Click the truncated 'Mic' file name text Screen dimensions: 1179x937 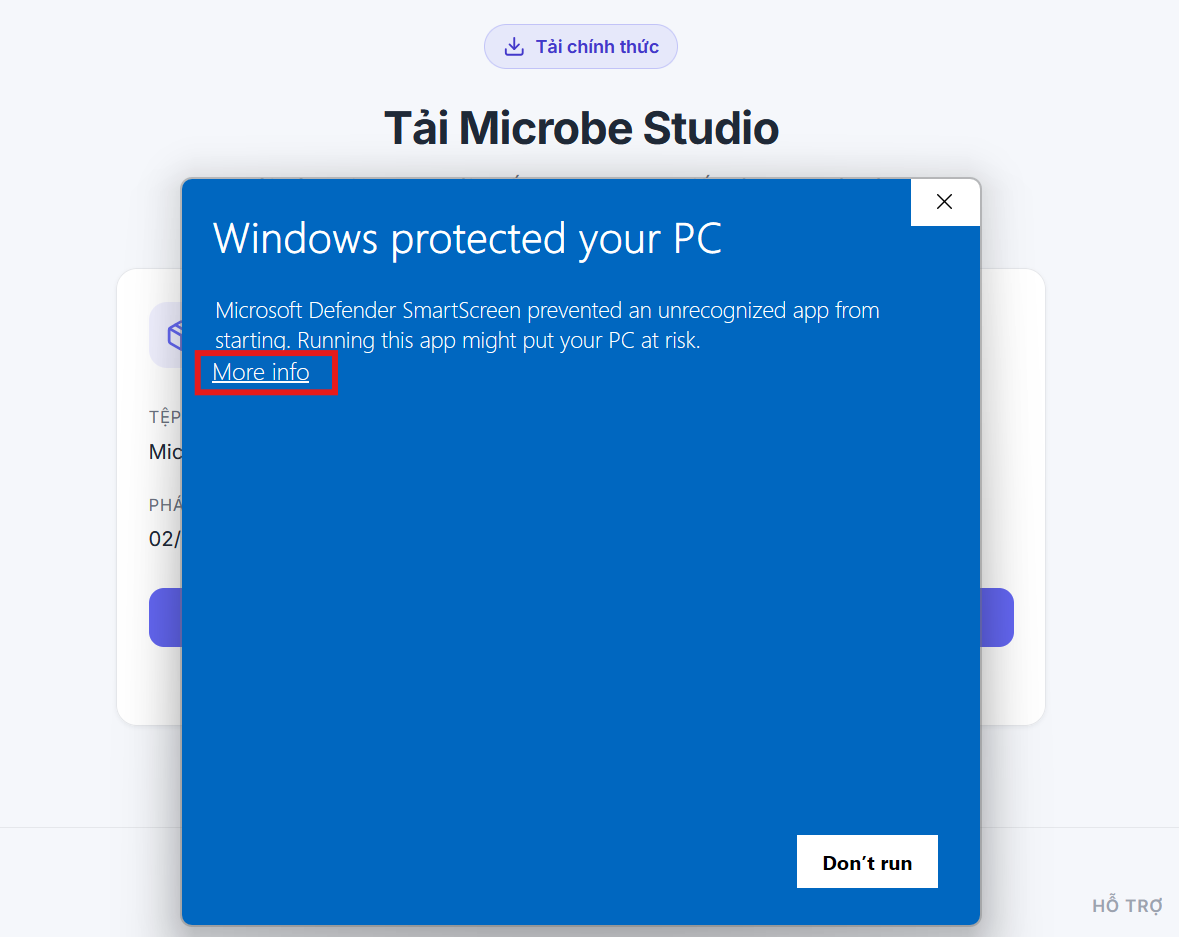(165, 452)
